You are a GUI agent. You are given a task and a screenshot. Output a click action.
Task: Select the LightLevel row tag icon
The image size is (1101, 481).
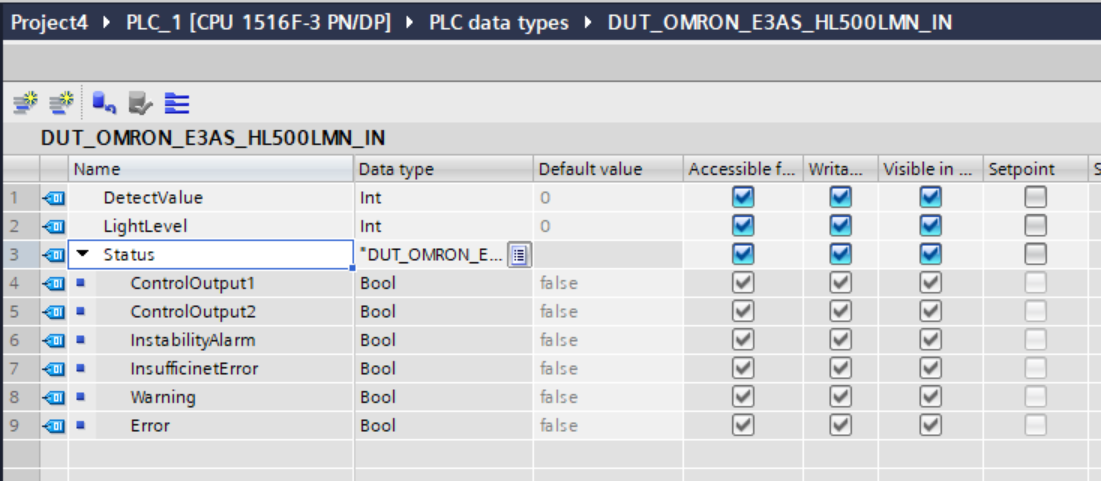pos(54,227)
